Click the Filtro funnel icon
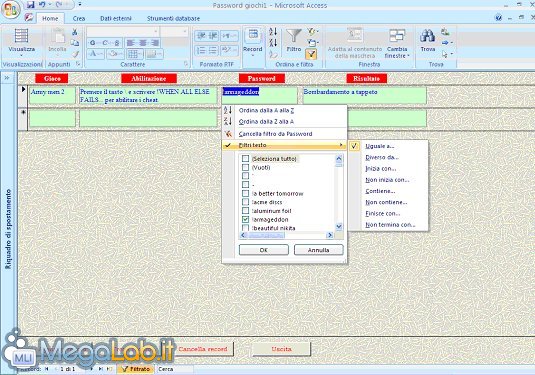Viewport: 535px width, 375px height. [294, 36]
